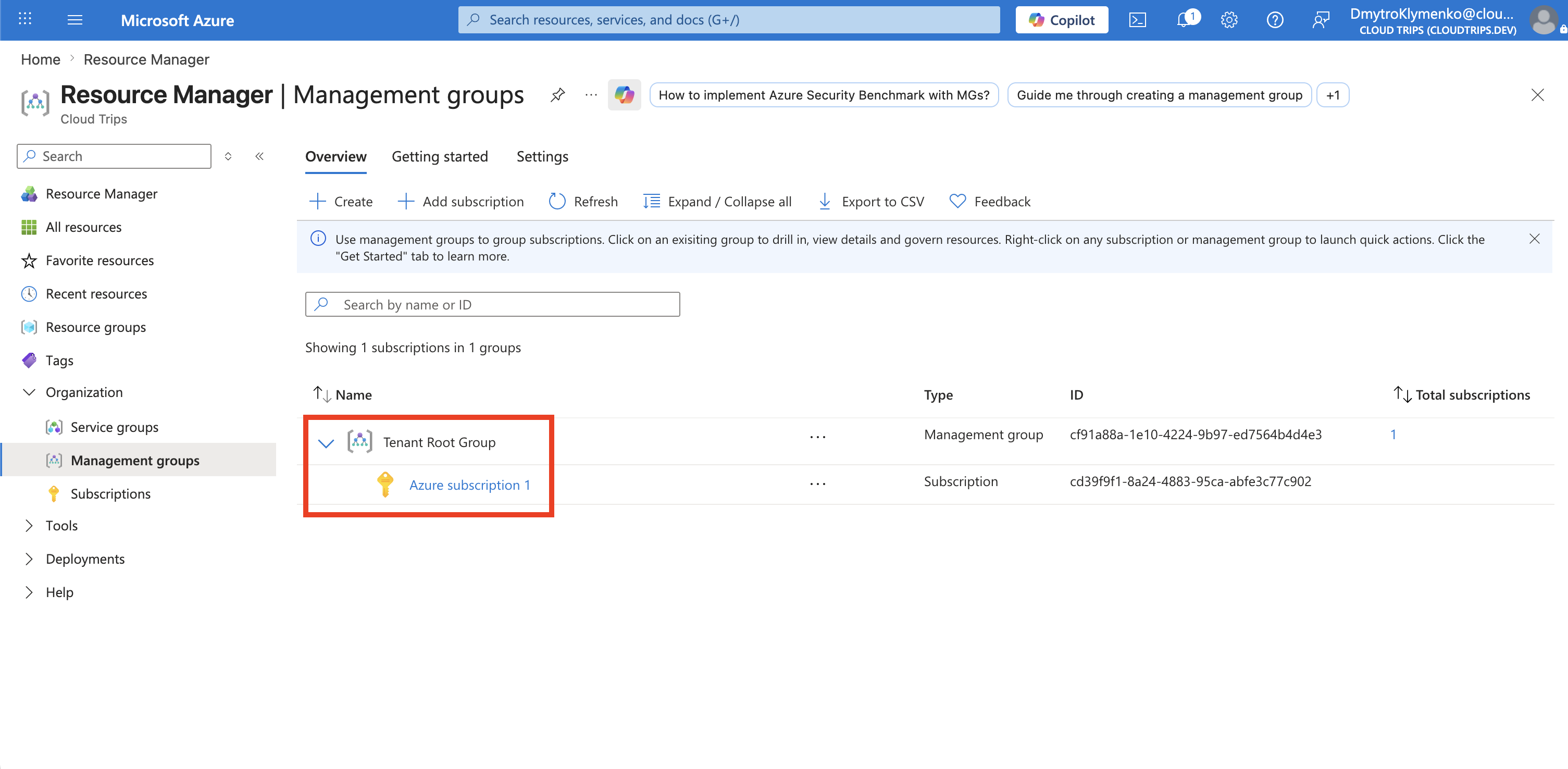Expand the Deployments section

[29, 560]
